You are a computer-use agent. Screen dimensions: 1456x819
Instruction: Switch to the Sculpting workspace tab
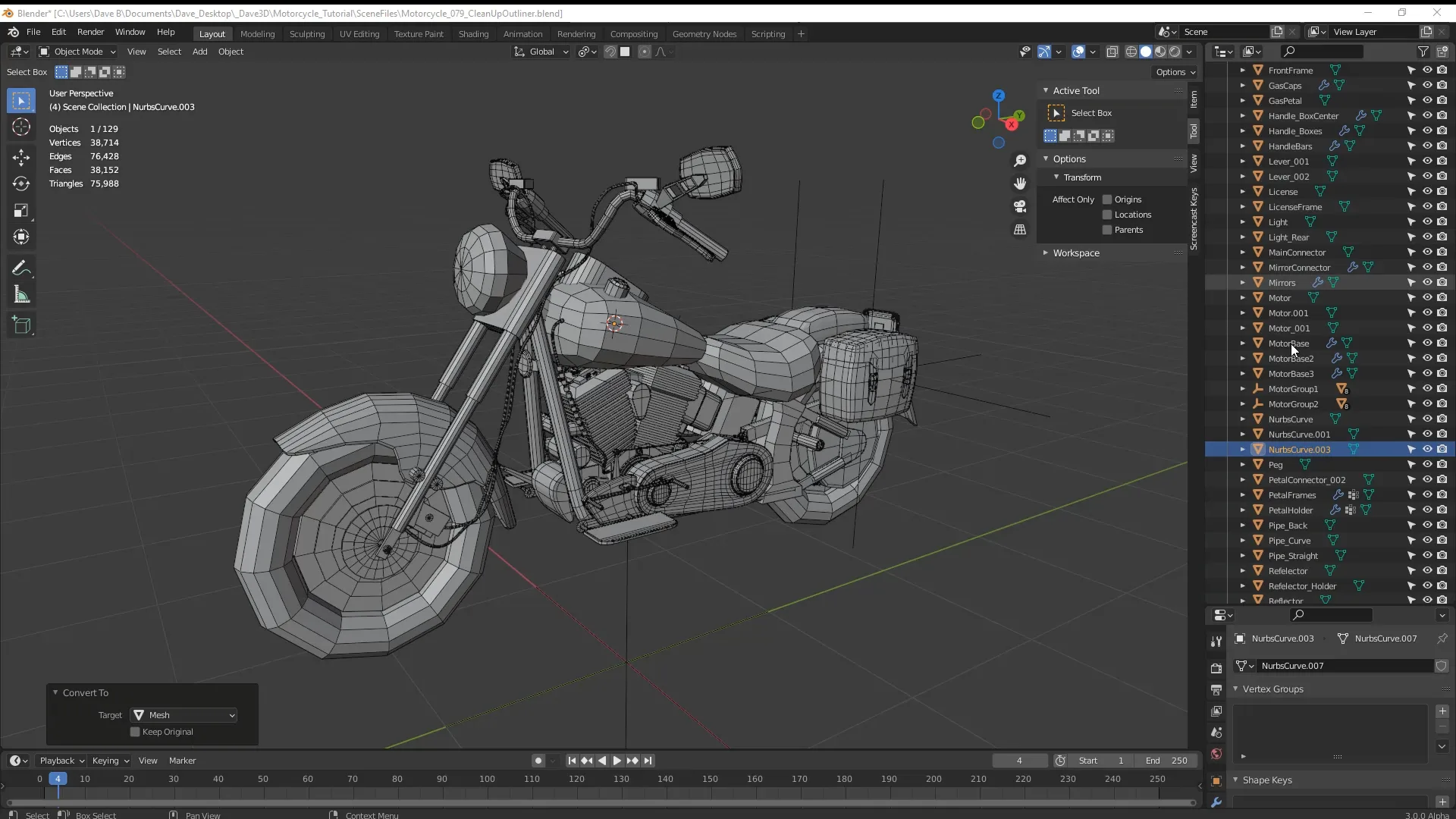pyautogui.click(x=306, y=33)
